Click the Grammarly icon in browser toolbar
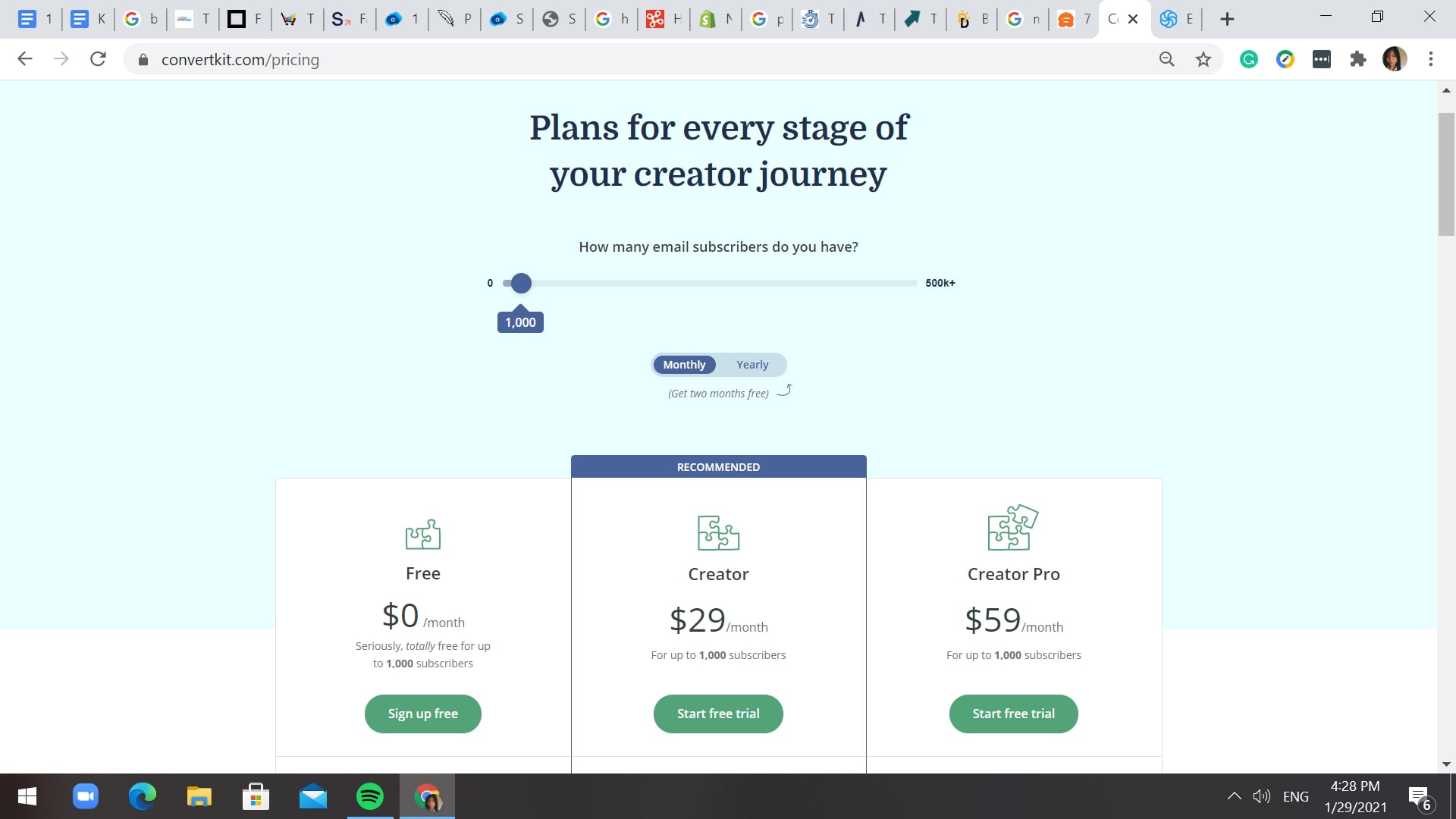Image resolution: width=1456 pixels, height=819 pixels. [x=1249, y=60]
